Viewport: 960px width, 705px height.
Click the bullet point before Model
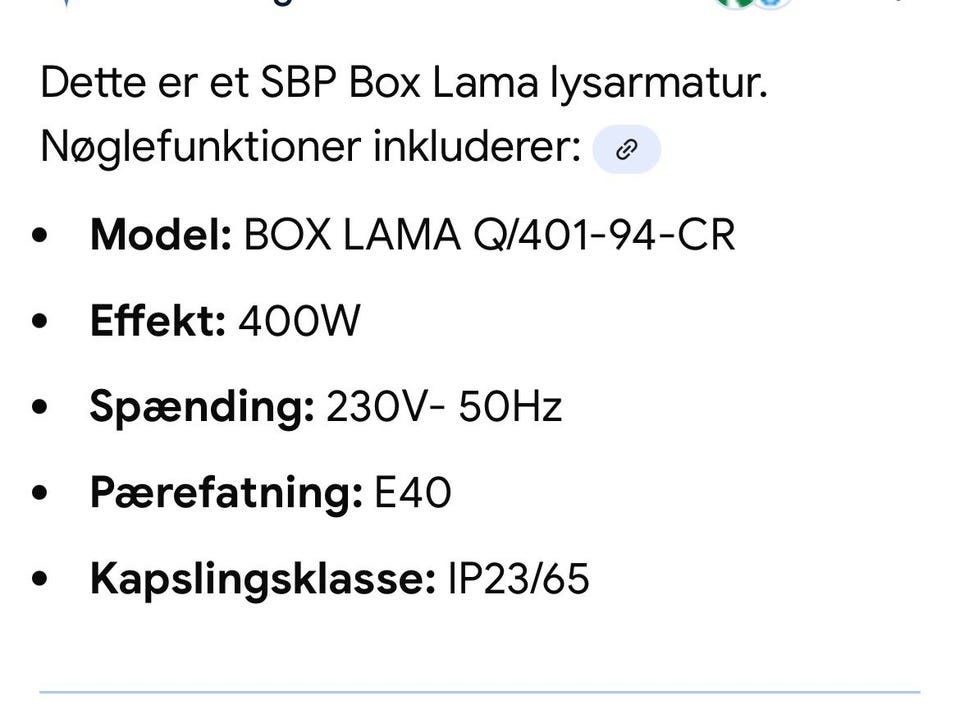40,236
